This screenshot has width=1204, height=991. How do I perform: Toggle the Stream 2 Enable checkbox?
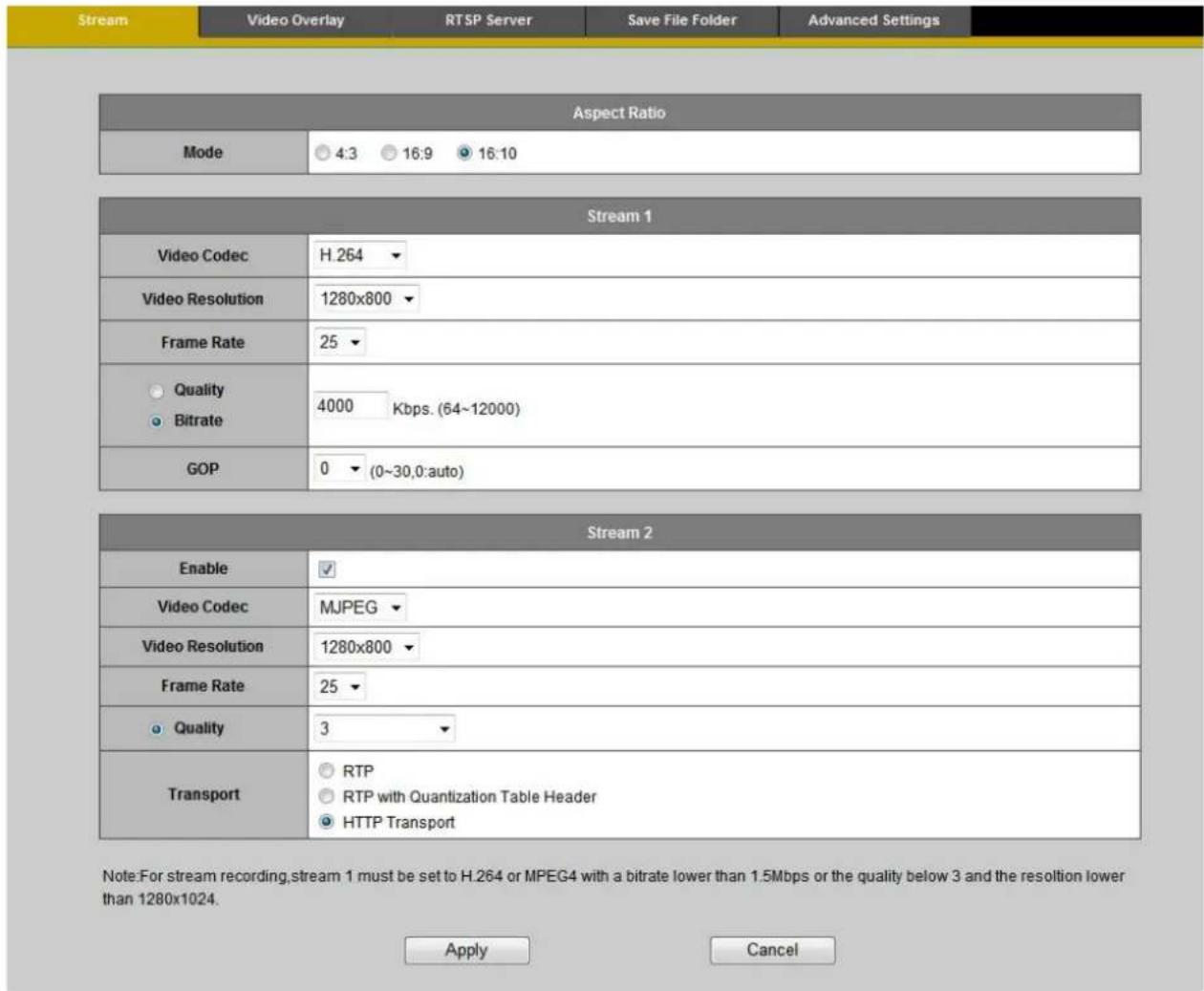327,570
